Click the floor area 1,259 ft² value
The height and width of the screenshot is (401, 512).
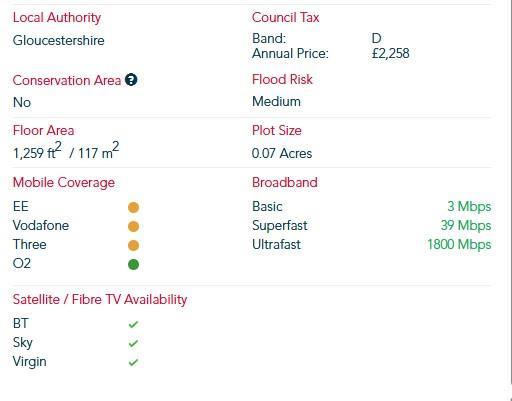37,151
